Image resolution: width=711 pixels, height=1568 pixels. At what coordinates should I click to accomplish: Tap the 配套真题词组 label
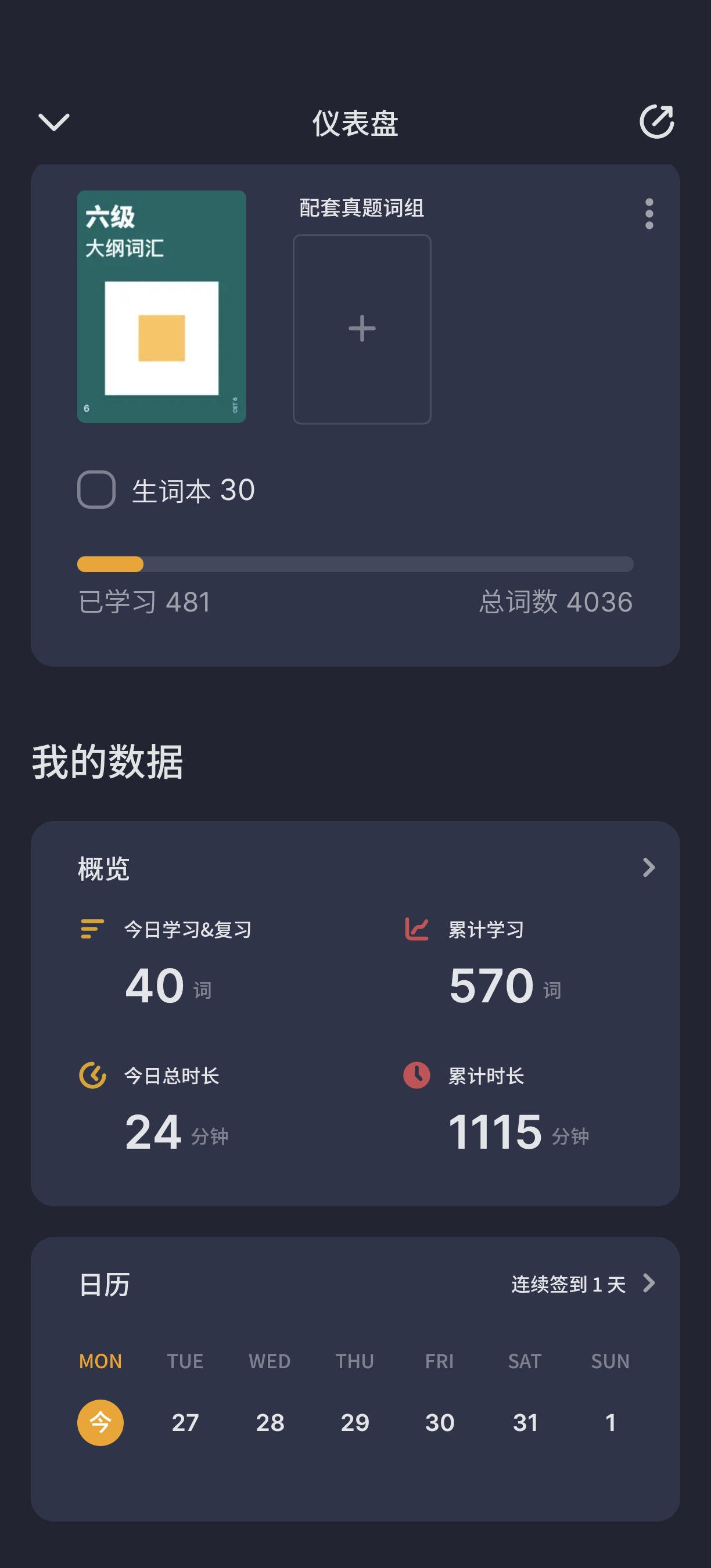(361, 208)
